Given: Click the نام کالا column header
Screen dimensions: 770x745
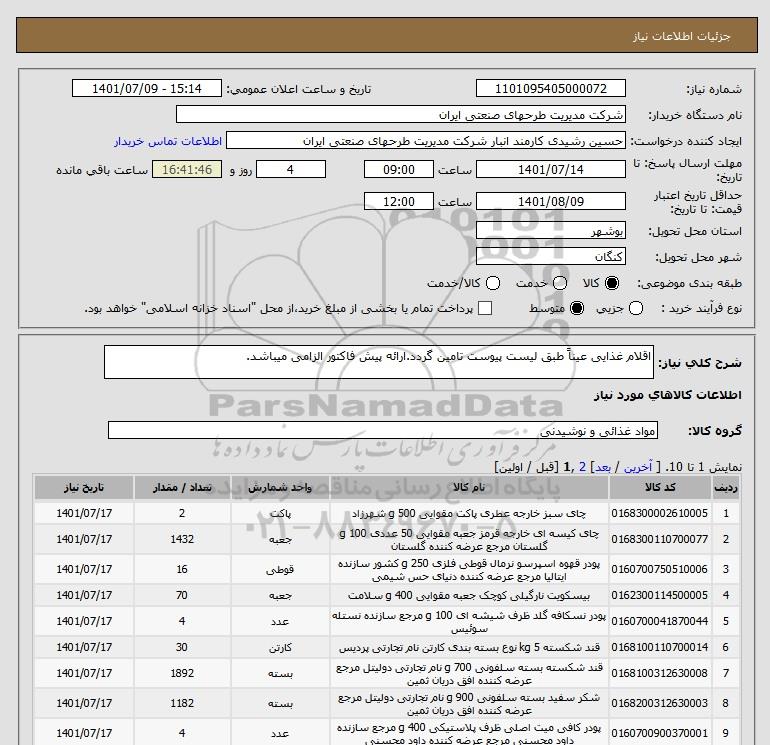Looking at the screenshot, I should tap(469, 487).
